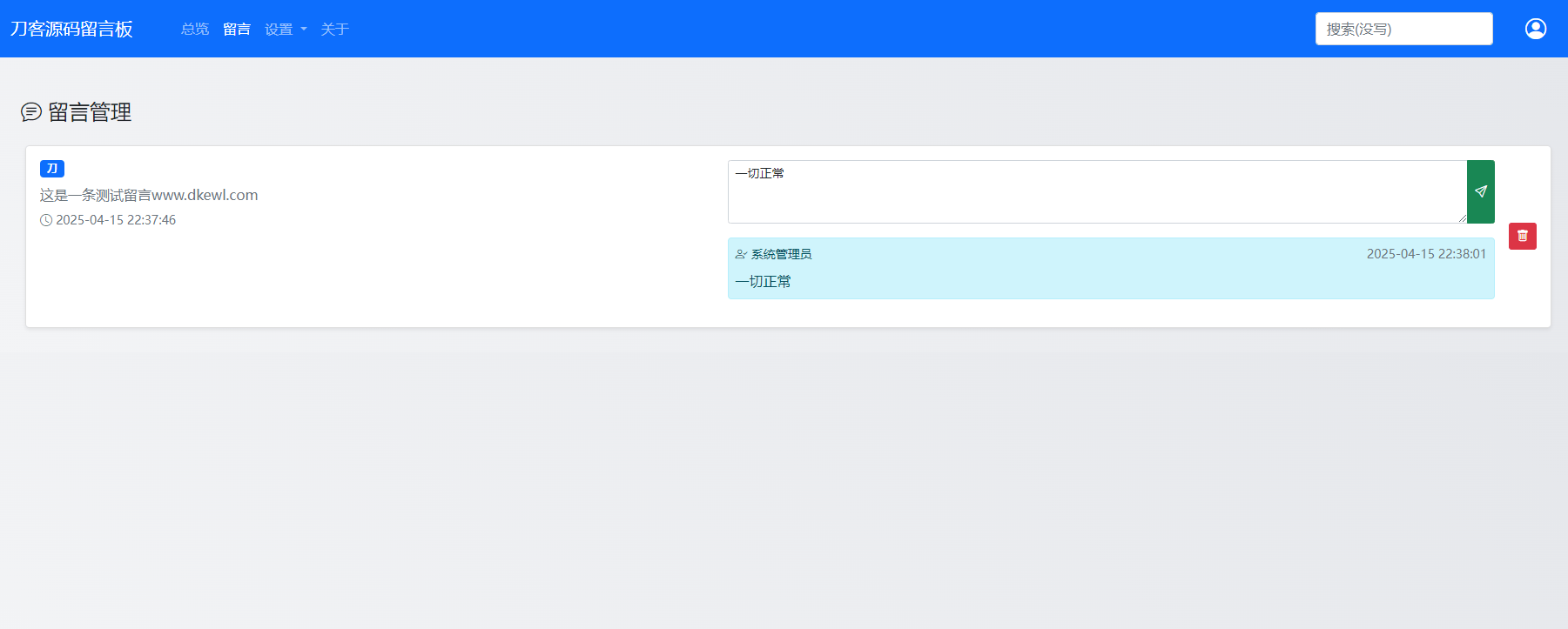Click the green paper plane send button

pos(1480,191)
